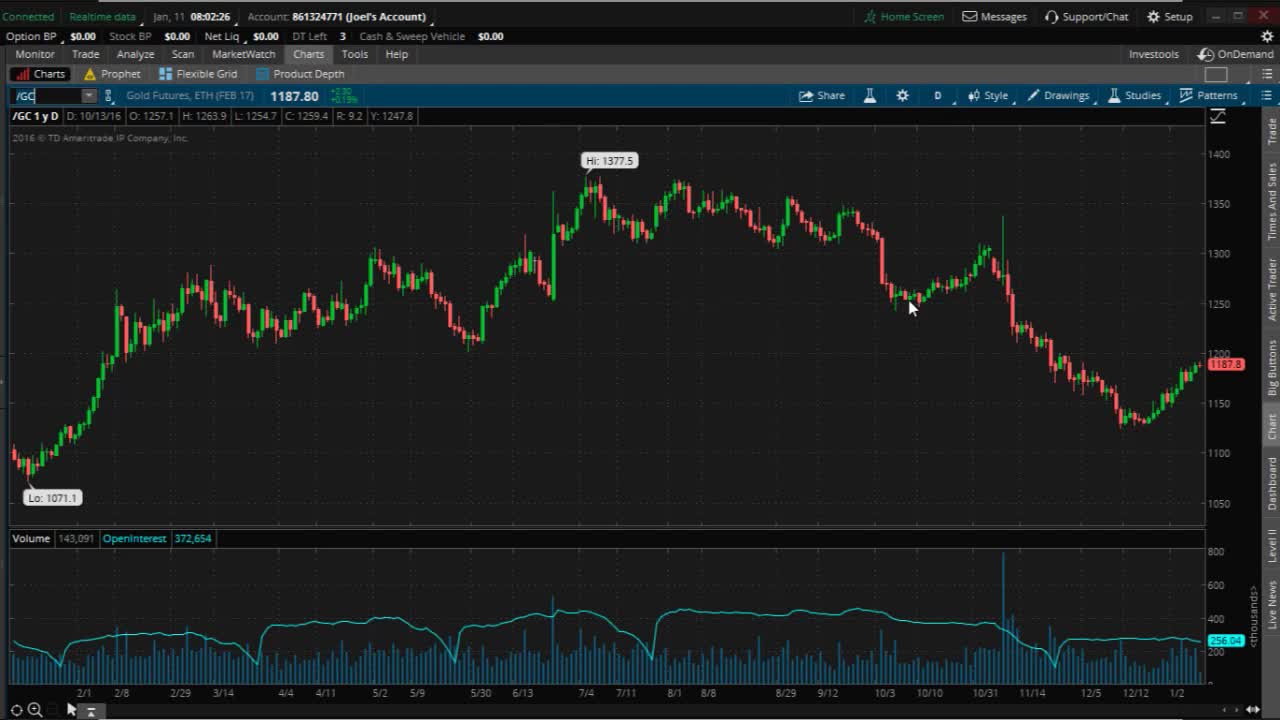Open list menu icon below OnDemand
Image resolution: width=1280 pixels, height=720 pixels.
1266,74
